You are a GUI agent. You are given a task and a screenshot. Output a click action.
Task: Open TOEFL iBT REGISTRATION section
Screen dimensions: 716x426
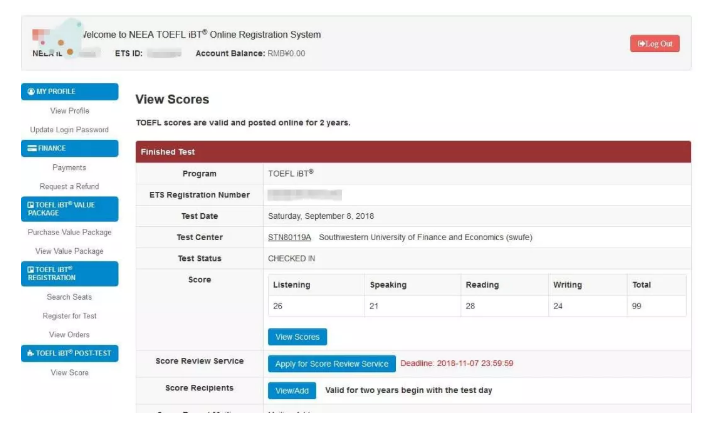(69, 273)
